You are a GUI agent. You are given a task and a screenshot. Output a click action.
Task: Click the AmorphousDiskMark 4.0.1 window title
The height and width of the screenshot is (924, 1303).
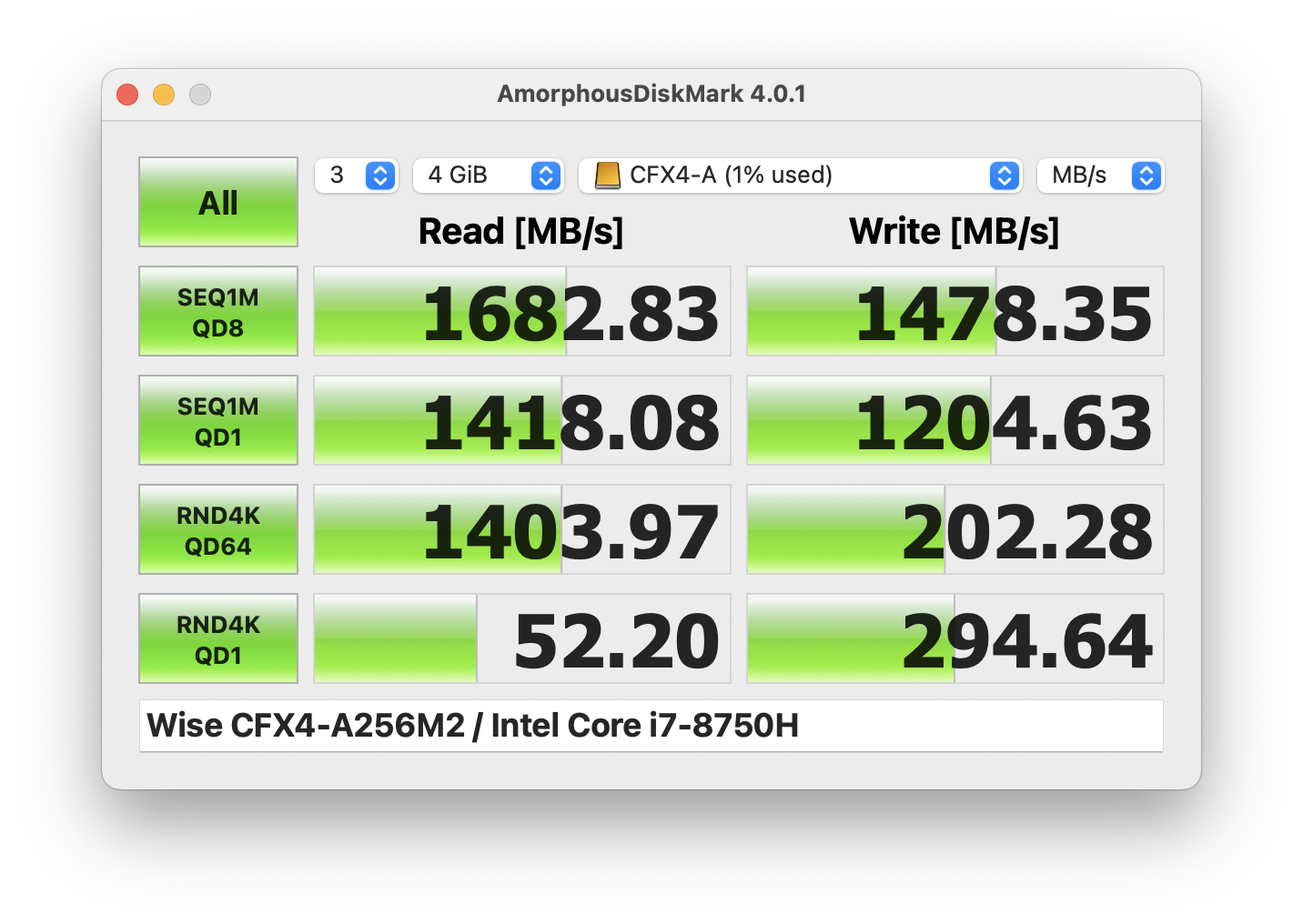651,94
